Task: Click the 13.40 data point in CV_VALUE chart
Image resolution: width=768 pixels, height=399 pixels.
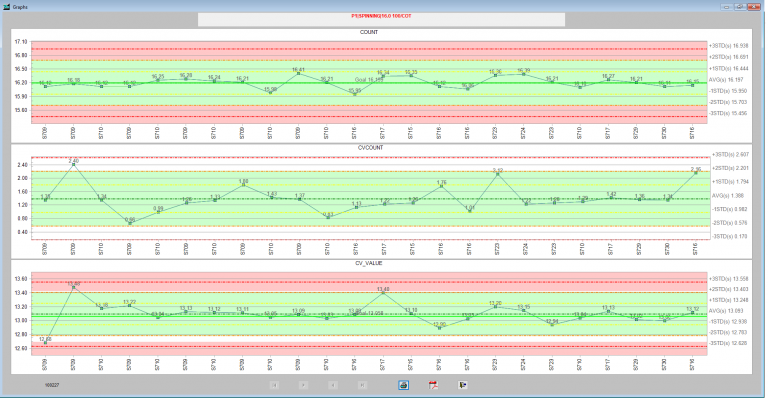Action: (384, 293)
